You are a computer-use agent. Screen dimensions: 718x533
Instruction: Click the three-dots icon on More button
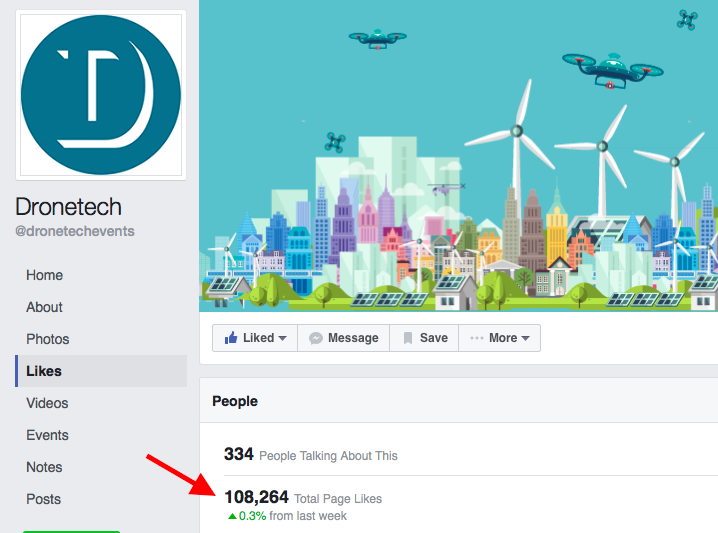tap(477, 338)
